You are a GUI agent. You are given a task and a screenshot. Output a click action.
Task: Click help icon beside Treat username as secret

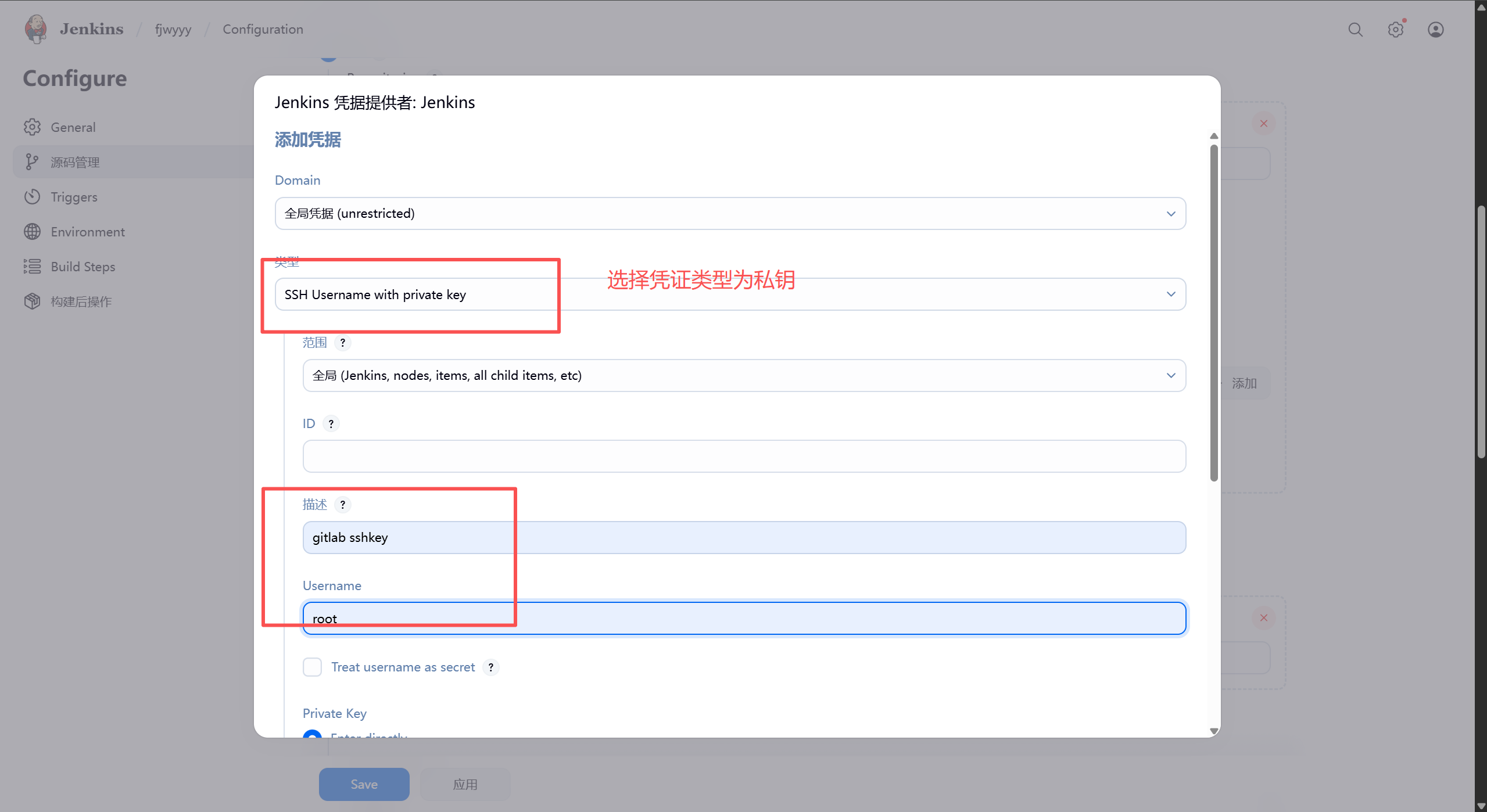point(491,667)
